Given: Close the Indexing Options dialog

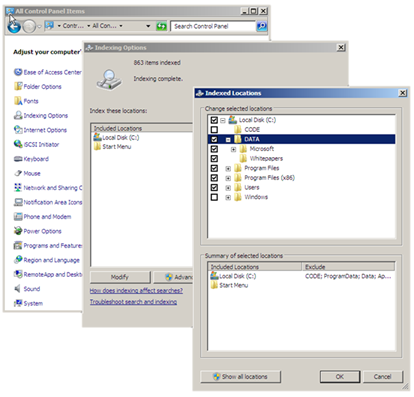Looking at the screenshot, I should (341, 48).
